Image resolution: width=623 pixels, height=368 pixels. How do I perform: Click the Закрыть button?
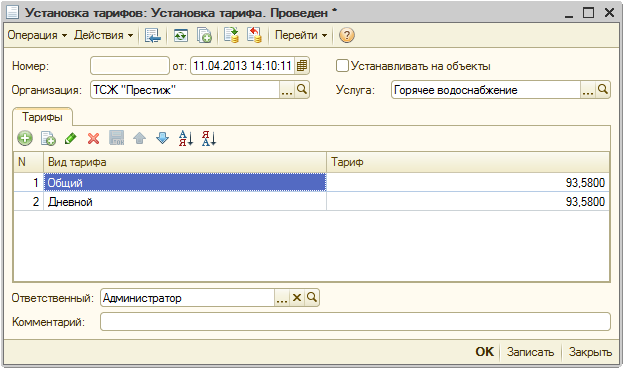(x=590, y=352)
